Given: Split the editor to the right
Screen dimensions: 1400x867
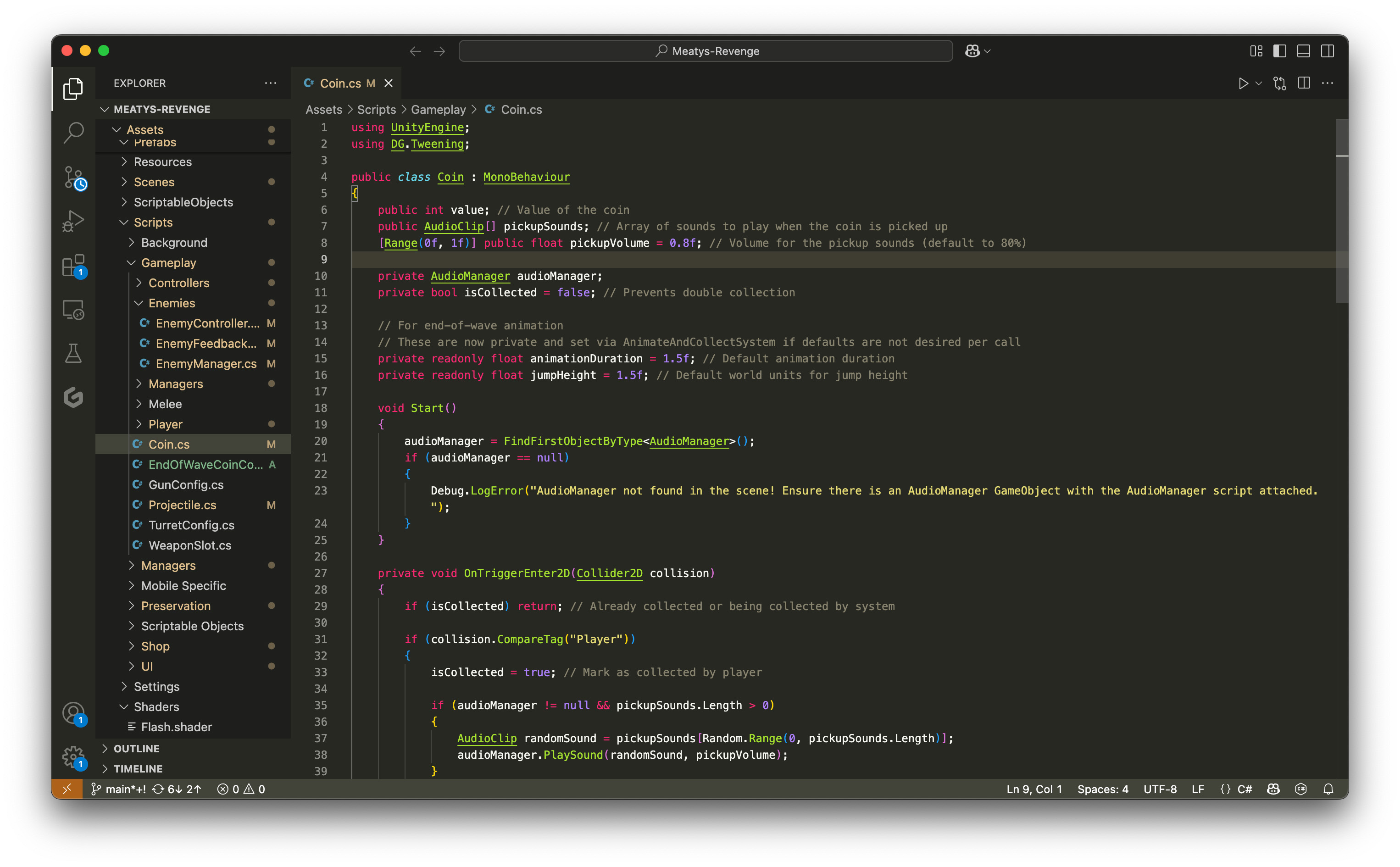Looking at the screenshot, I should [1304, 83].
